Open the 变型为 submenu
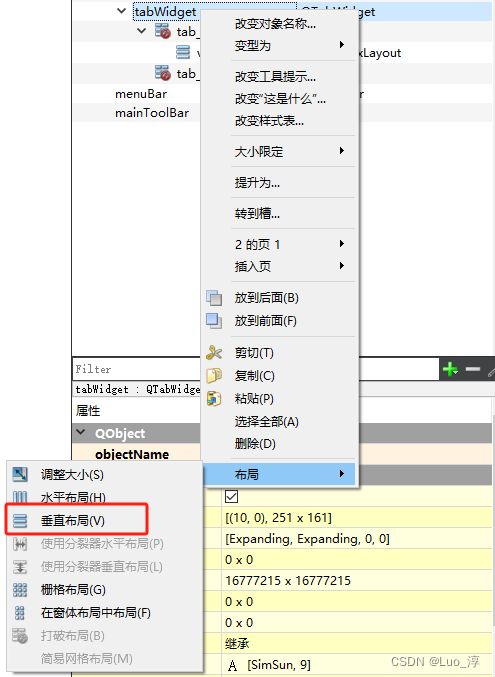The image size is (495, 677). point(279,45)
